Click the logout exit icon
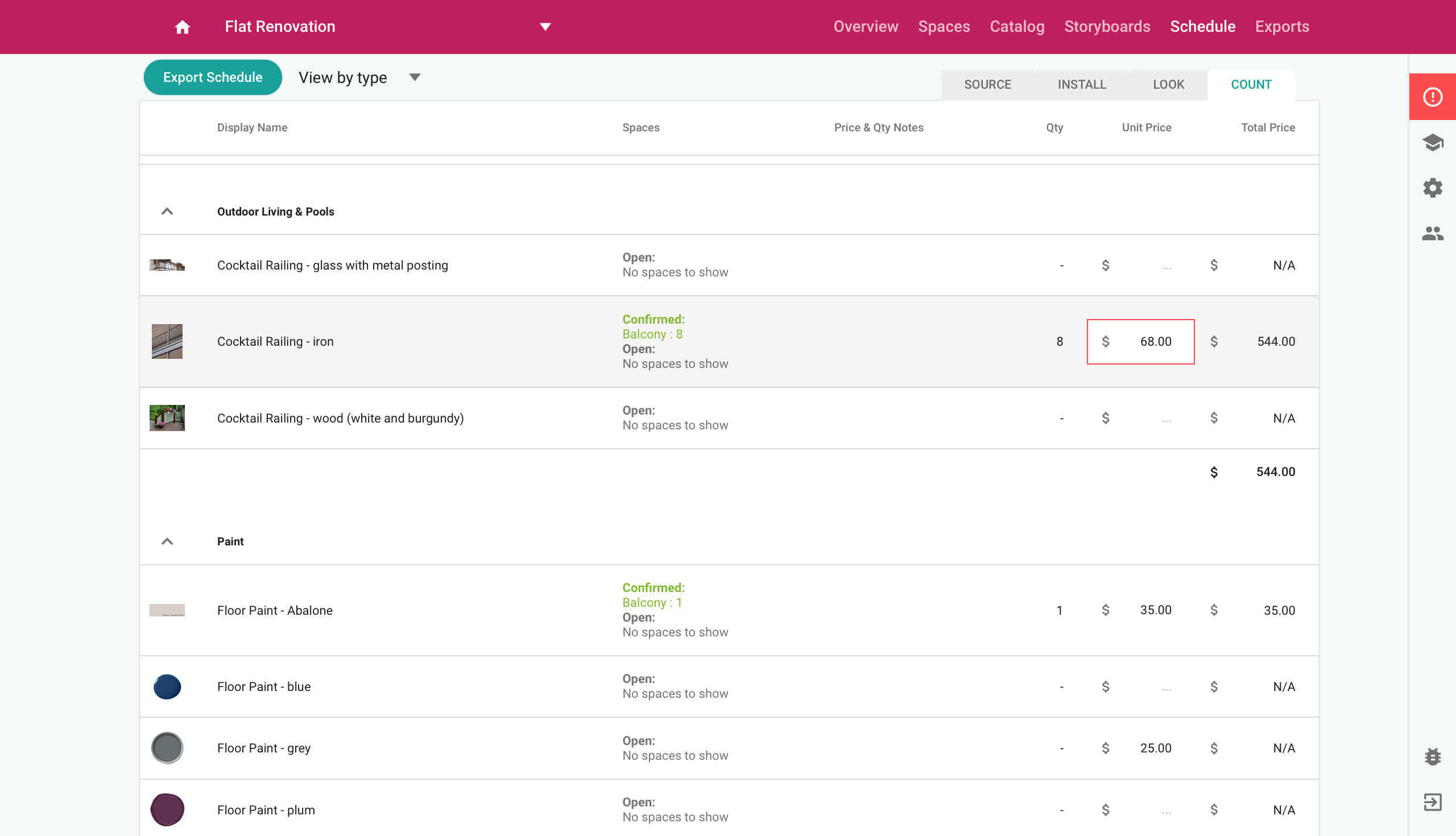Screen dimensions: 1456x836 1432,801
